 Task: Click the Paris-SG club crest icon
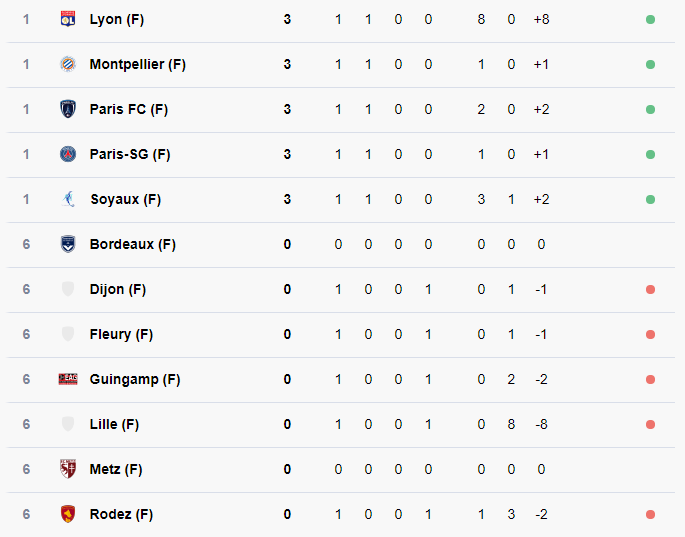pos(68,154)
